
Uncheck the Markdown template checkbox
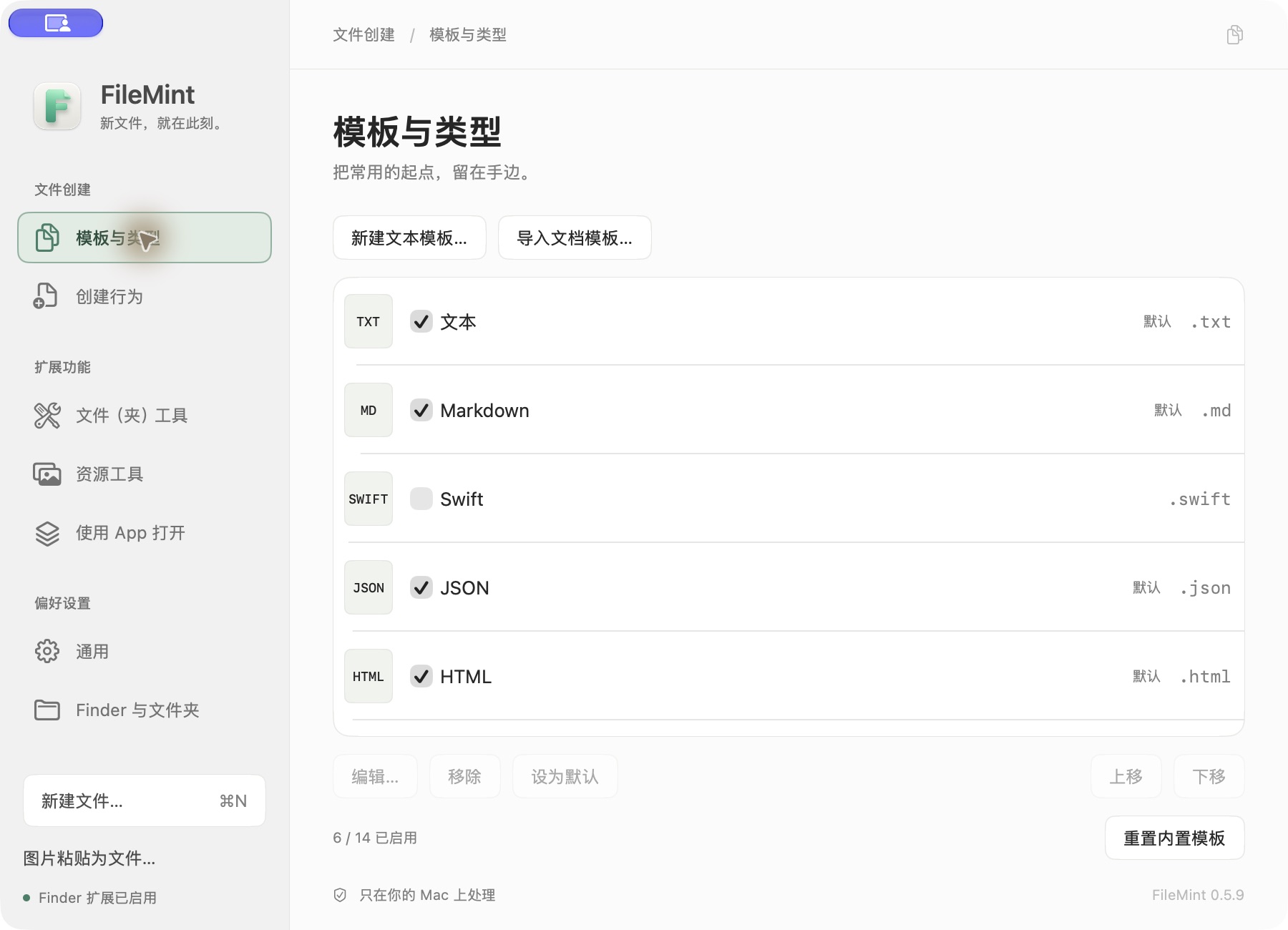421,410
